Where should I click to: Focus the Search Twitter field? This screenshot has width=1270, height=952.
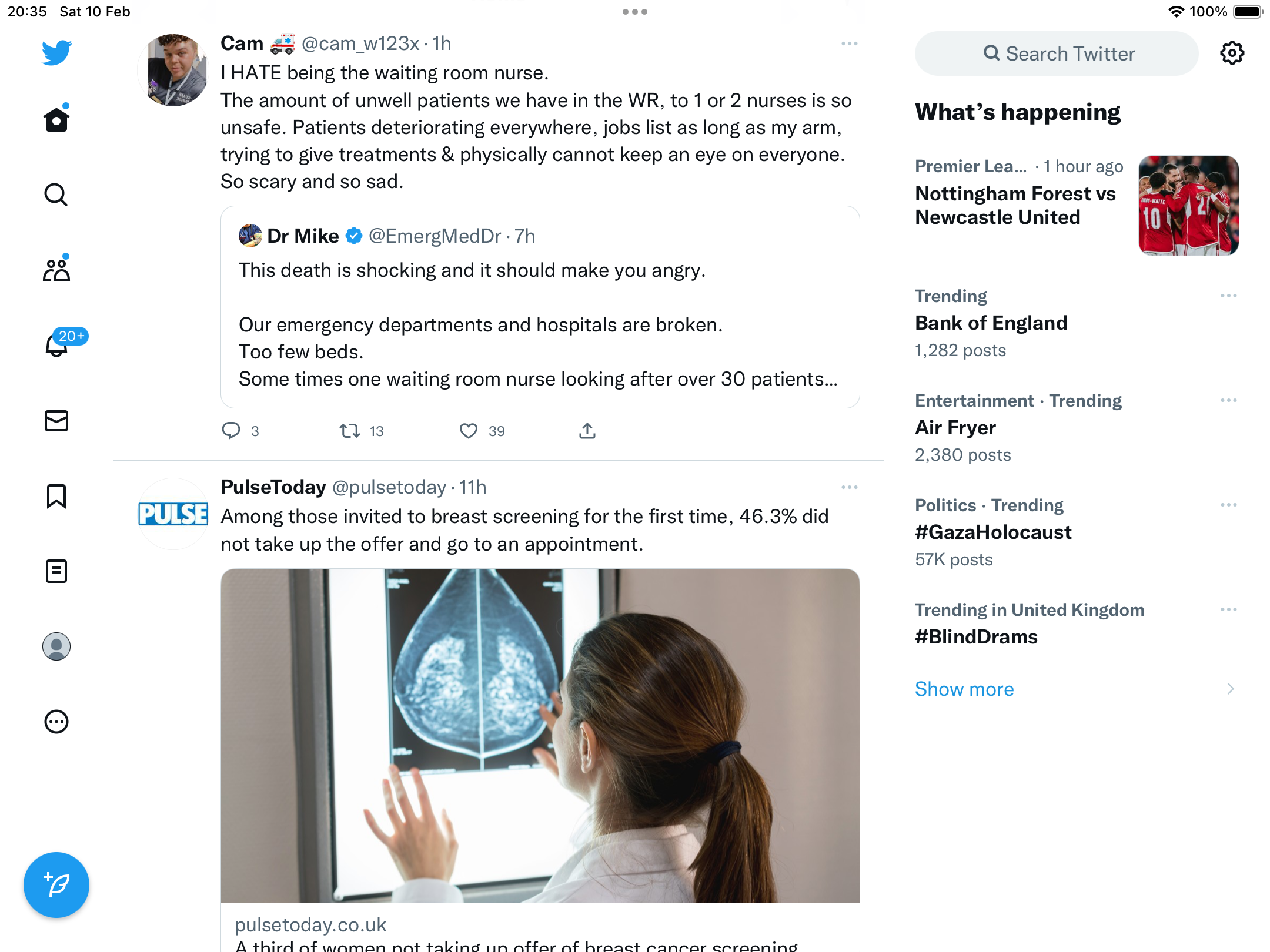point(1057,53)
